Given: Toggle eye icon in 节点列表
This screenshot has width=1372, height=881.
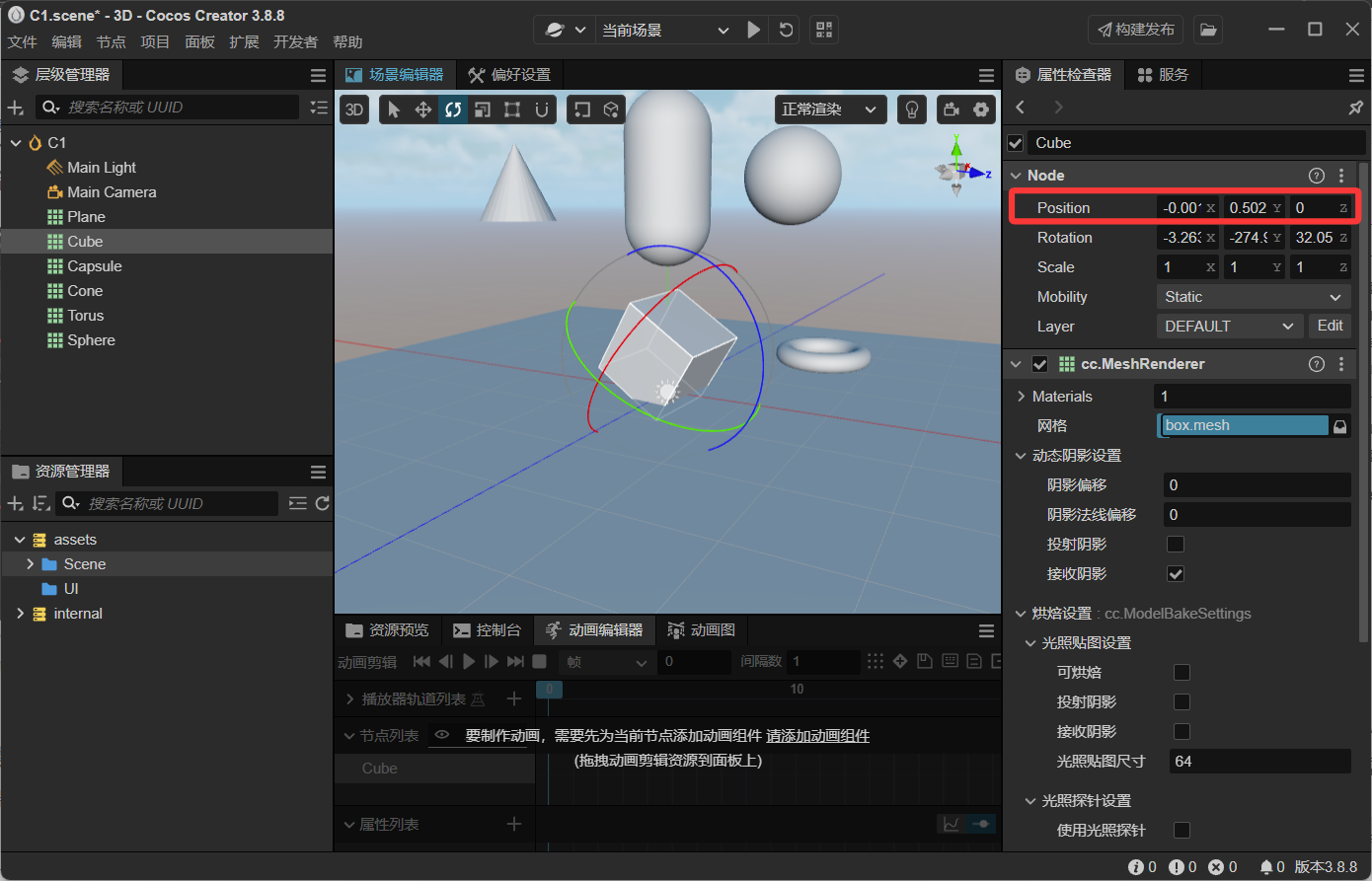Looking at the screenshot, I should coord(442,735).
